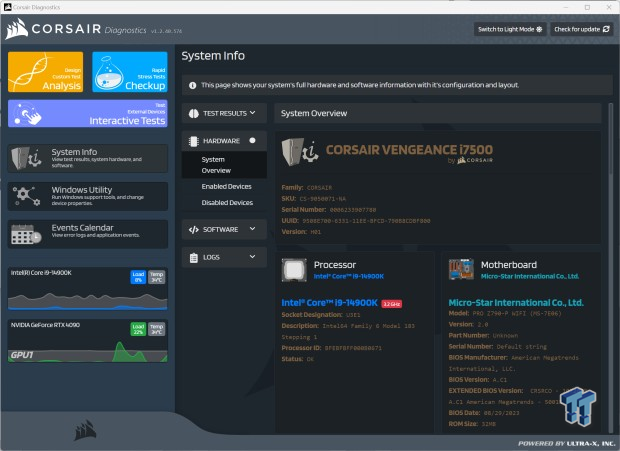Select System Overview in Hardware menu
The width and height of the screenshot is (620, 451).
[x=224, y=165]
